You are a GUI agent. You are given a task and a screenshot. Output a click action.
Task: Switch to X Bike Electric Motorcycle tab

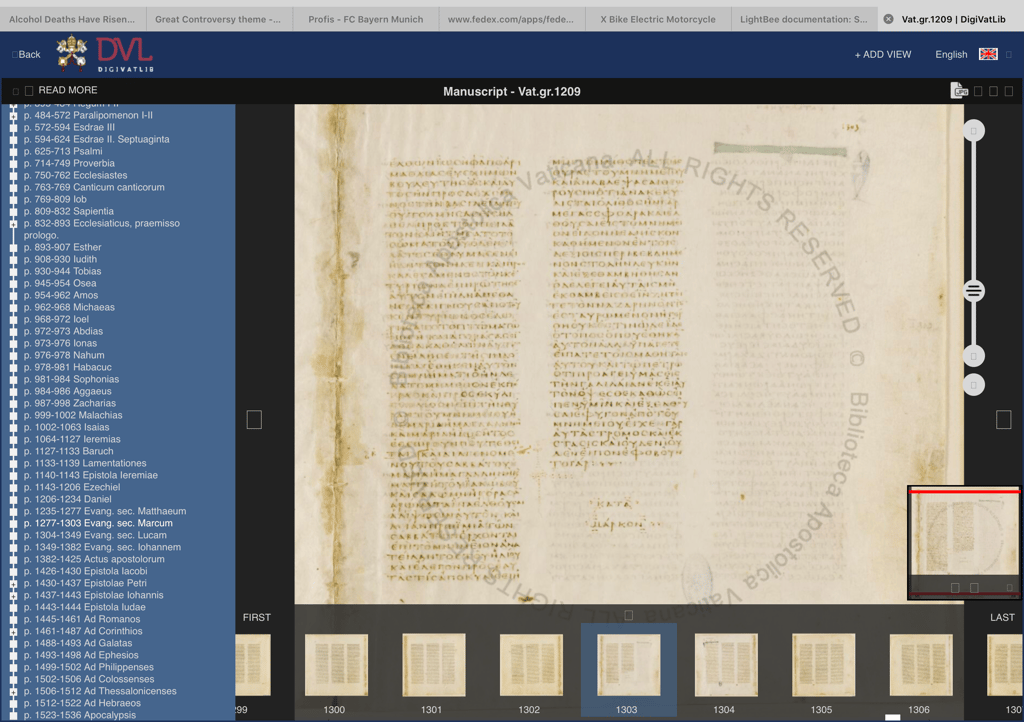(658, 19)
